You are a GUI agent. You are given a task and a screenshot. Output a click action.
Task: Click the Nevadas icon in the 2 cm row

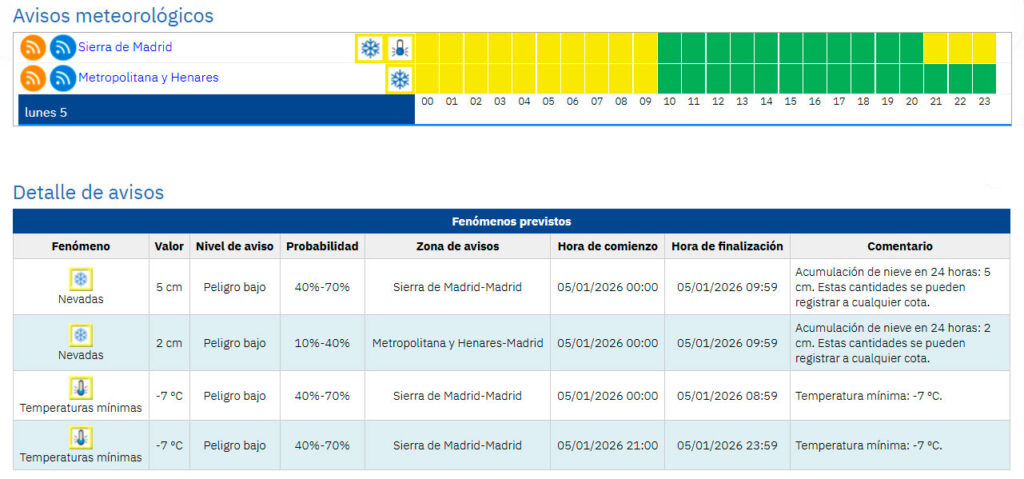point(80,335)
